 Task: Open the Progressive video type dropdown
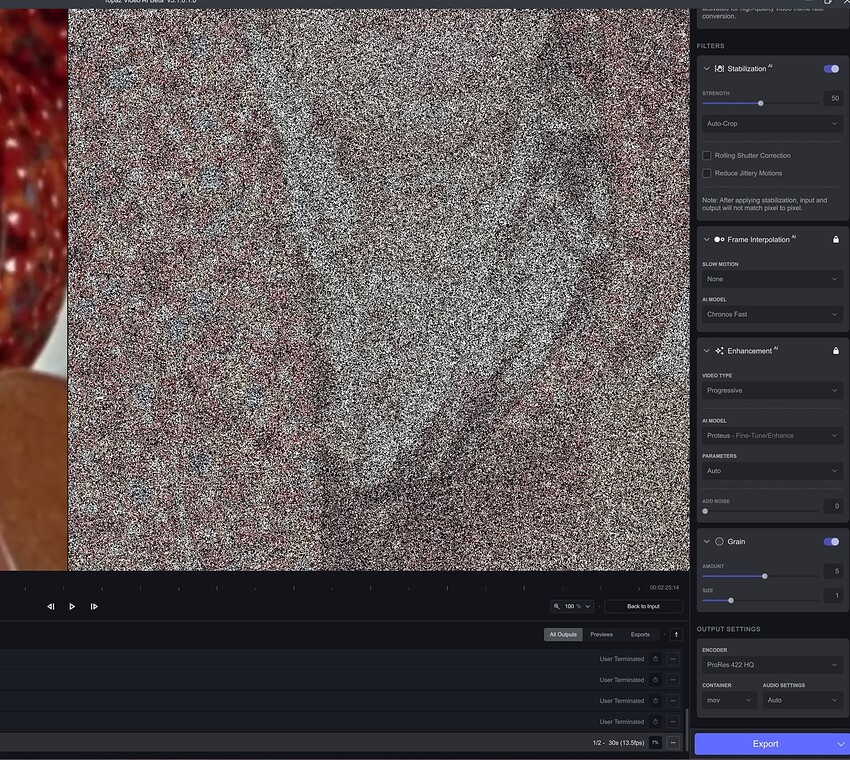772,390
